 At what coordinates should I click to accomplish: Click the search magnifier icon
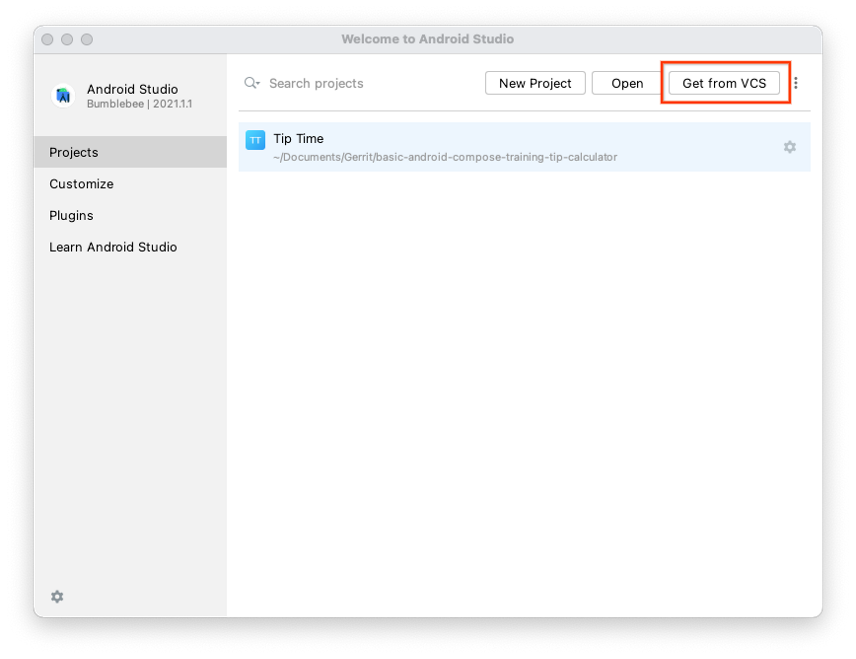point(251,83)
